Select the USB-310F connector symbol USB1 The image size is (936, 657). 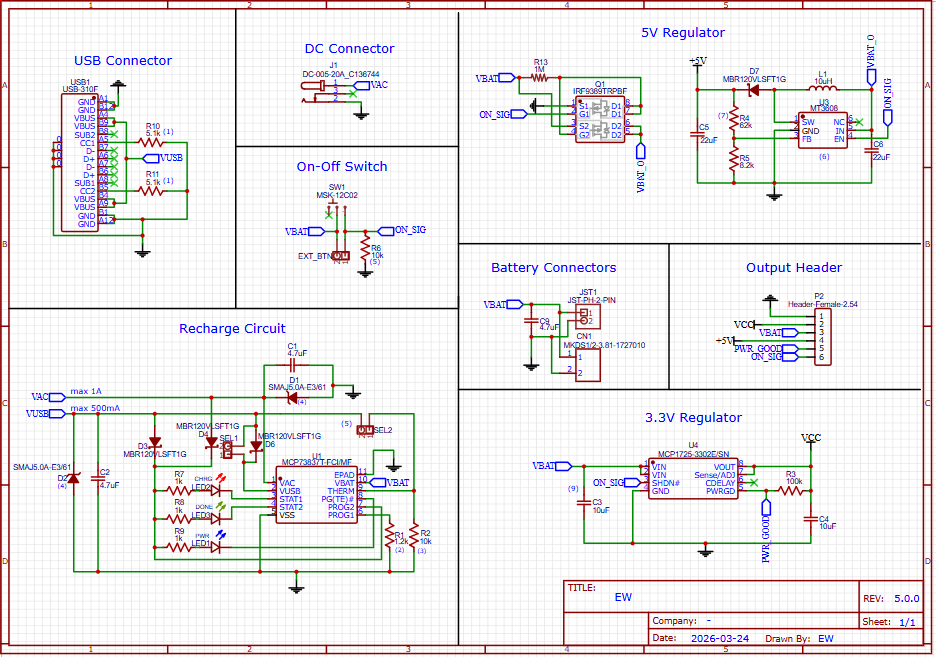coord(79,162)
